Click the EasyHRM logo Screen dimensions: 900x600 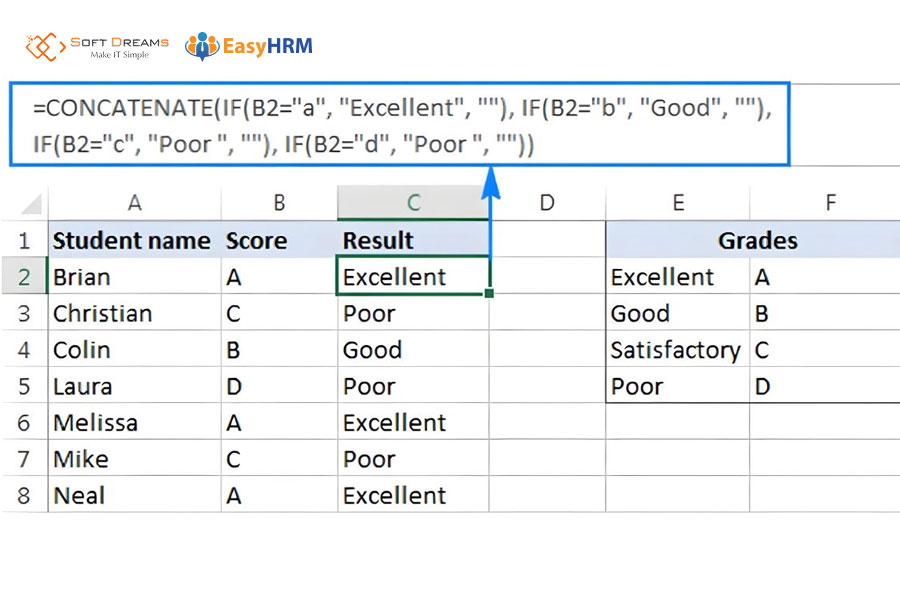[x=249, y=46]
